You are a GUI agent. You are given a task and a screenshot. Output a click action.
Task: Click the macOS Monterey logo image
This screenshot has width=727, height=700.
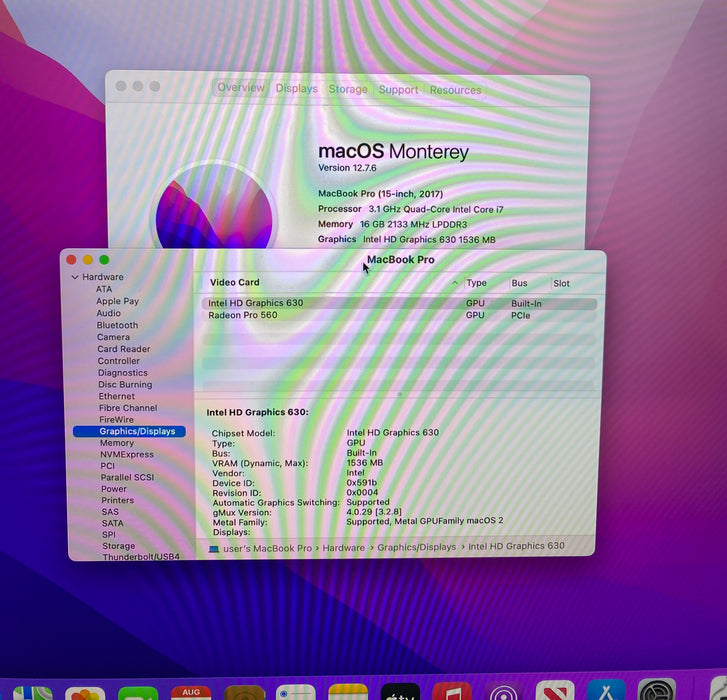214,205
